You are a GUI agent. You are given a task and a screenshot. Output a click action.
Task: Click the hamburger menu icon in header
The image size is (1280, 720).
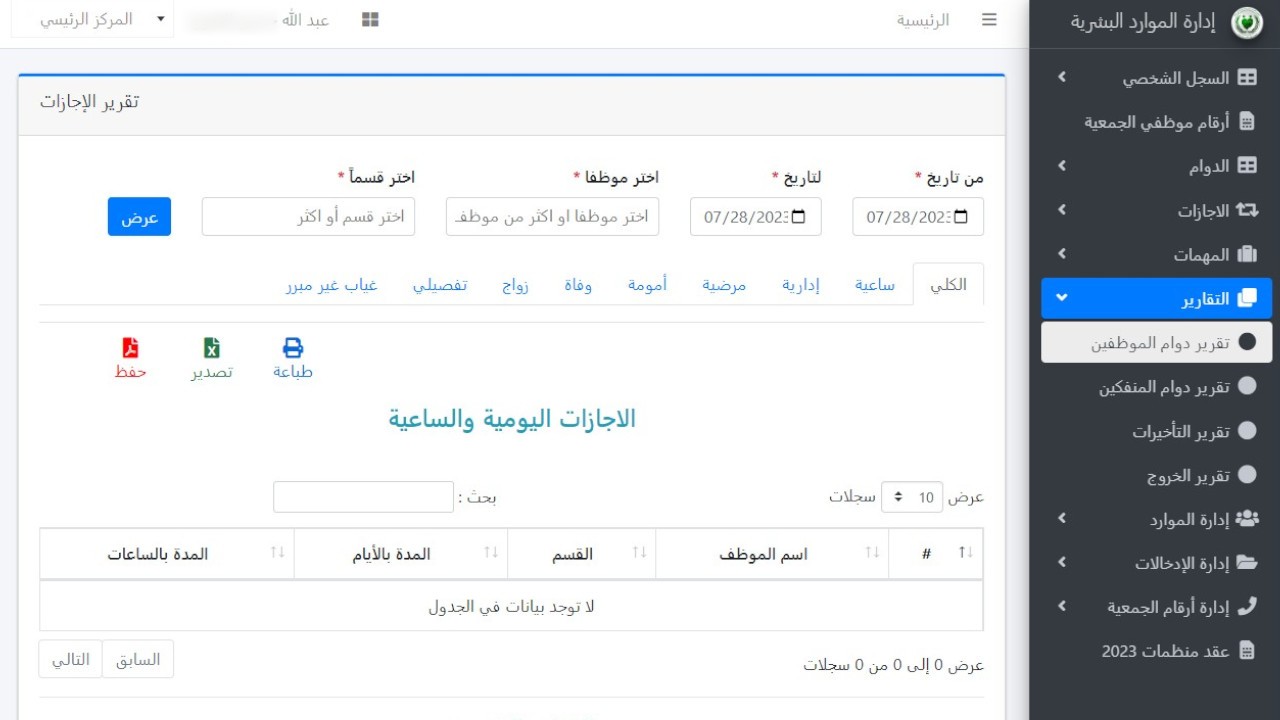pyautogui.click(x=989, y=20)
